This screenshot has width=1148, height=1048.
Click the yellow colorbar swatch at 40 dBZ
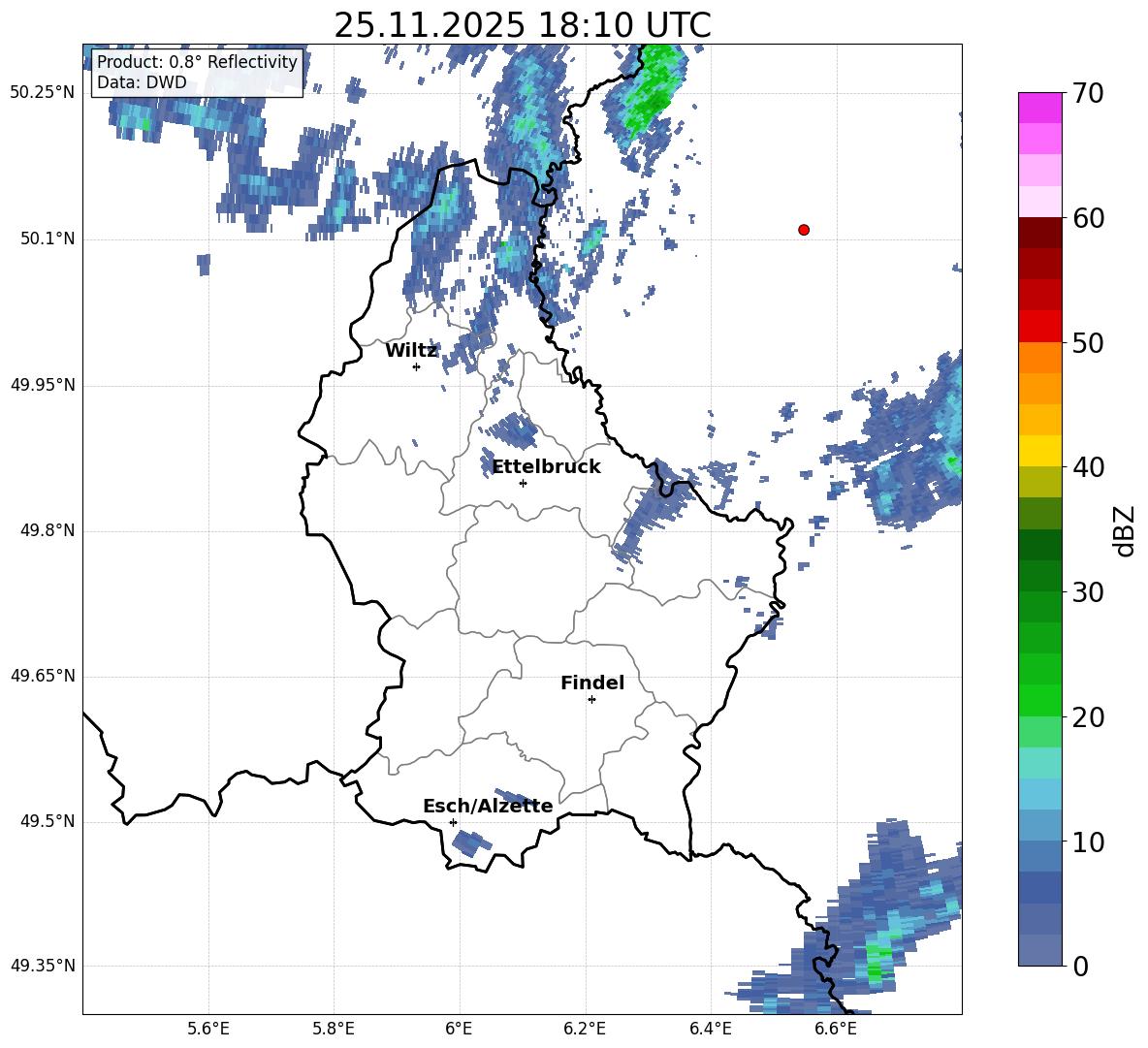pyautogui.click(x=1039, y=451)
